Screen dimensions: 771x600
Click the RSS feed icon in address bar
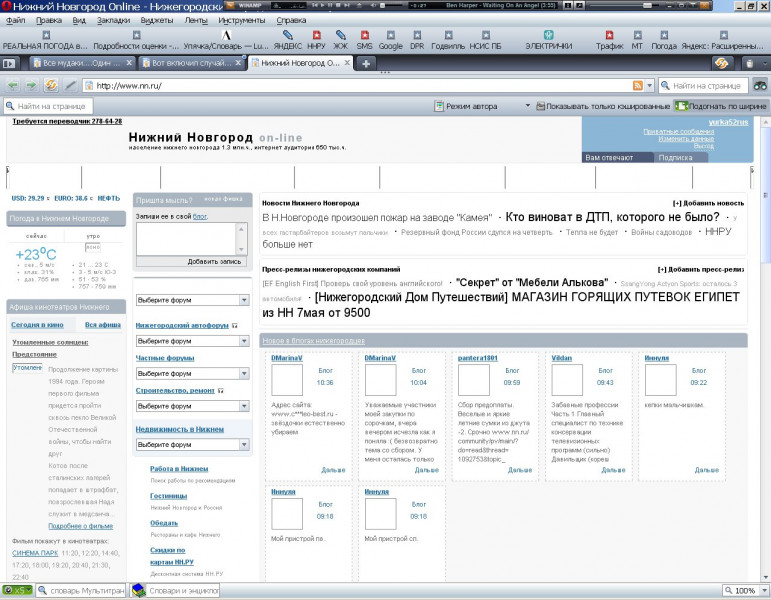pyautogui.click(x=636, y=86)
